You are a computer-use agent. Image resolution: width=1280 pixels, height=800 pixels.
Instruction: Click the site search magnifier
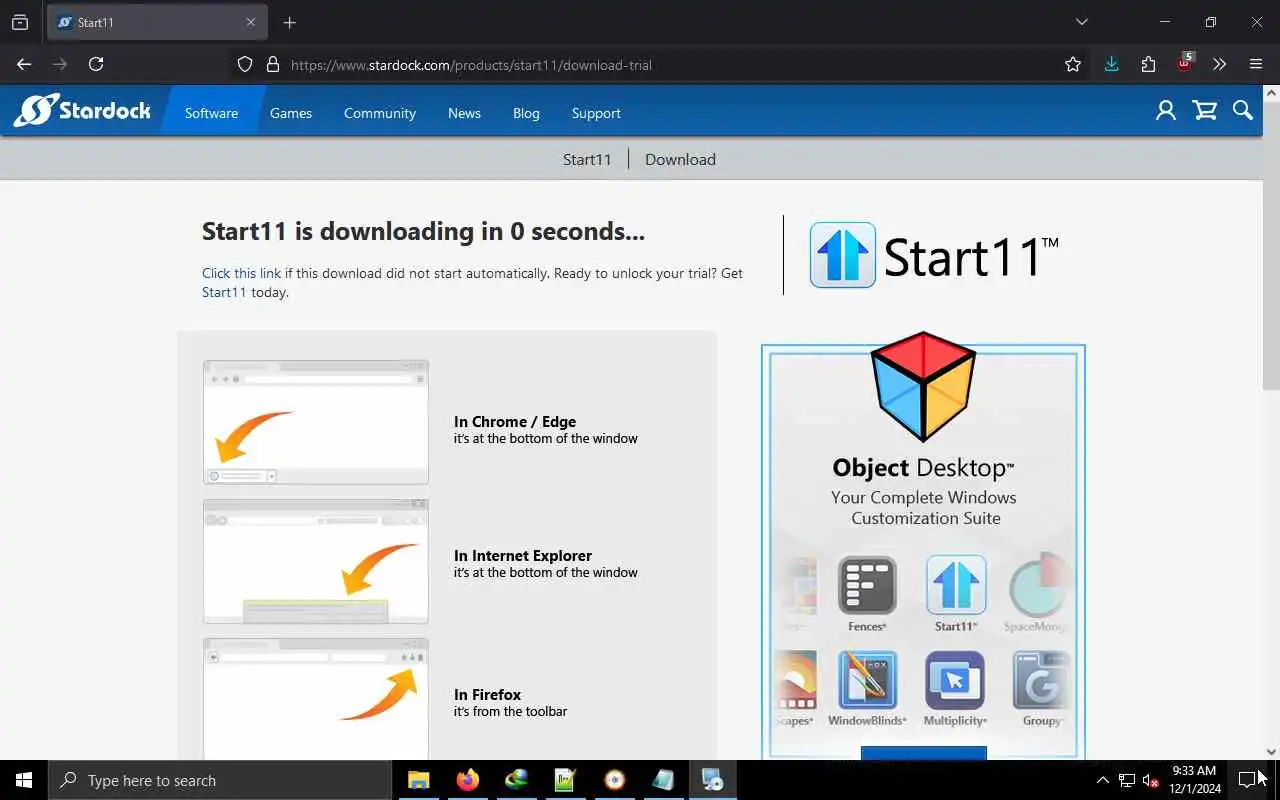1243,110
